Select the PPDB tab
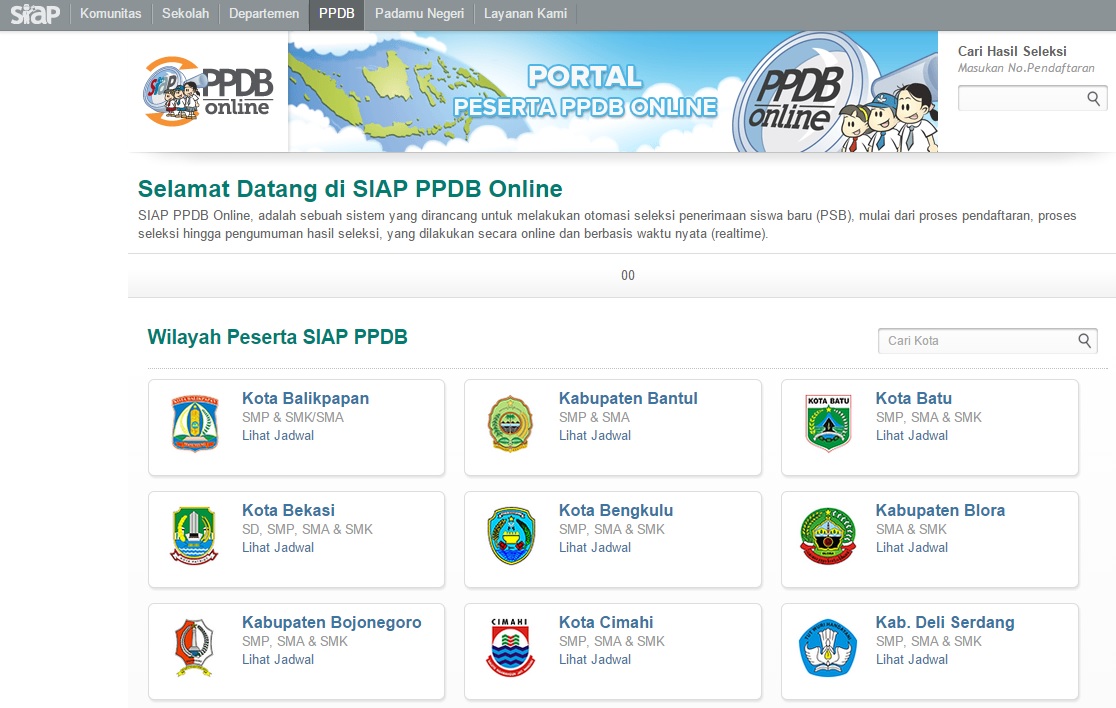This screenshot has width=1116, height=708. [337, 14]
